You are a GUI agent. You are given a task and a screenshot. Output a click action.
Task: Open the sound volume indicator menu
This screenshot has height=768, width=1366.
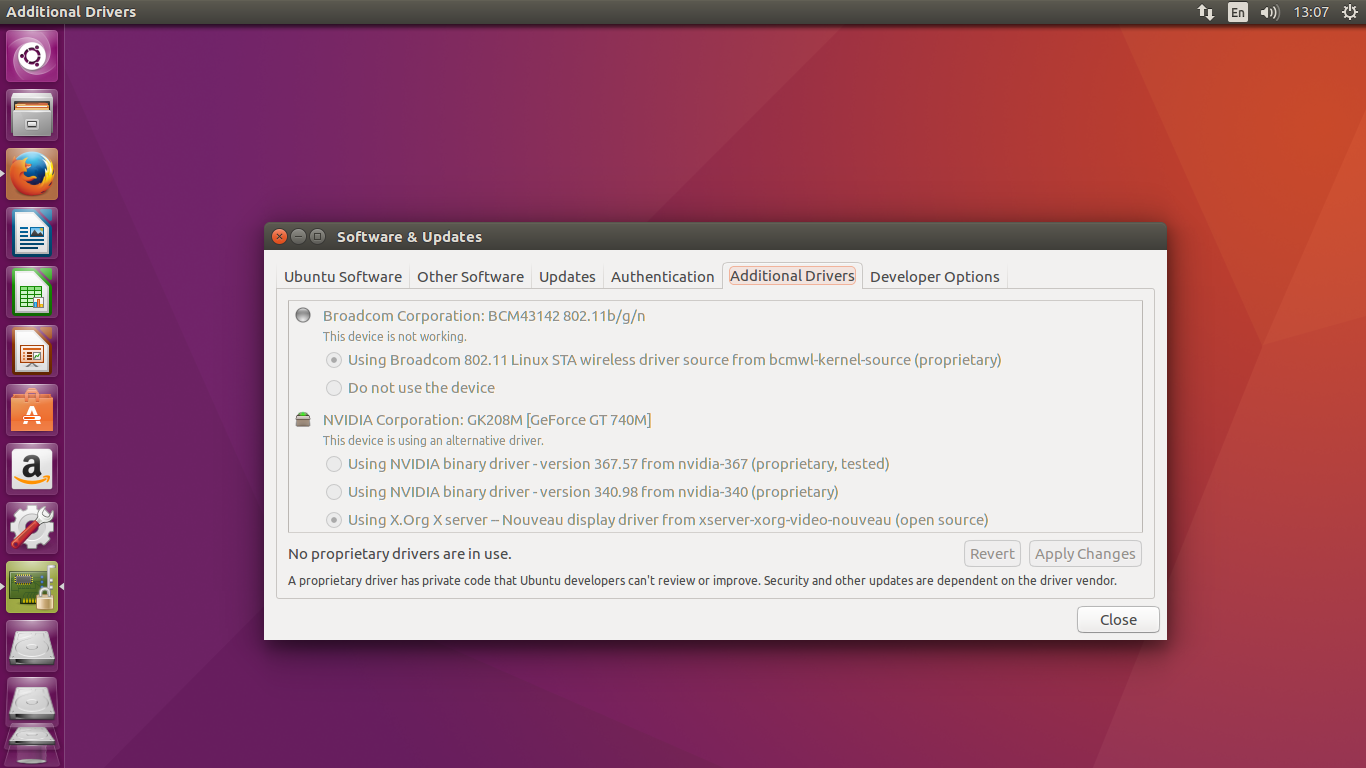tap(1270, 12)
